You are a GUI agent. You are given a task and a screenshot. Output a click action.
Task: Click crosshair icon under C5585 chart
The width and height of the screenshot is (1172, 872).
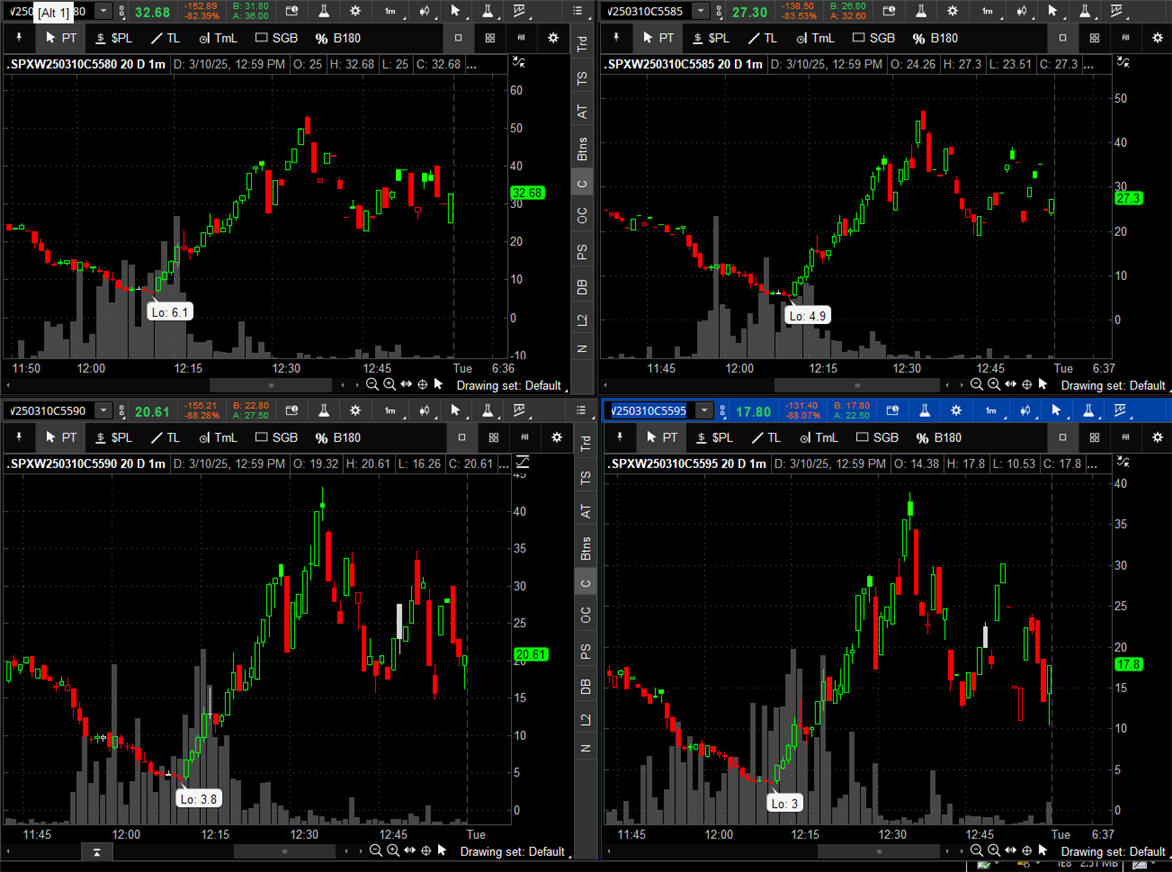point(1027,384)
